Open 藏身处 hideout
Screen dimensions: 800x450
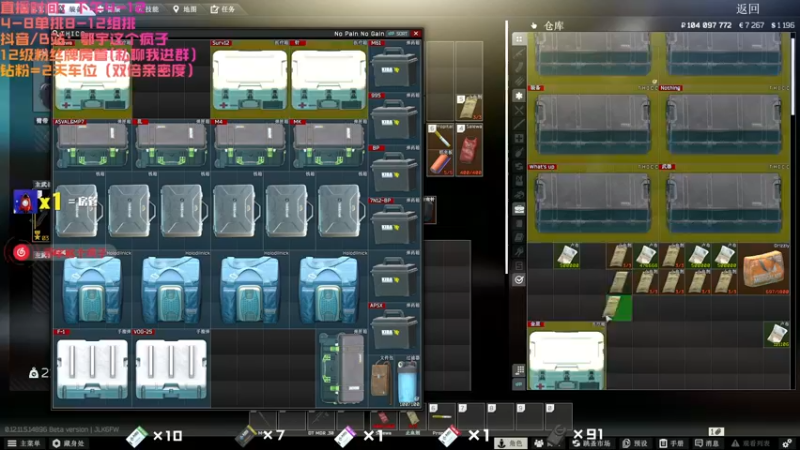[x=68, y=443]
